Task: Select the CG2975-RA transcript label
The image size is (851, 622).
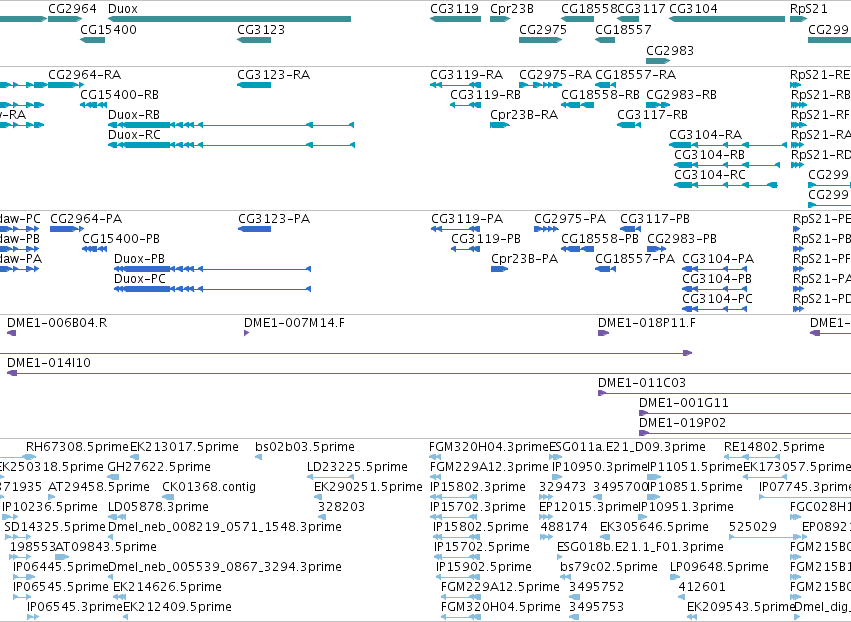Action: click(555, 74)
